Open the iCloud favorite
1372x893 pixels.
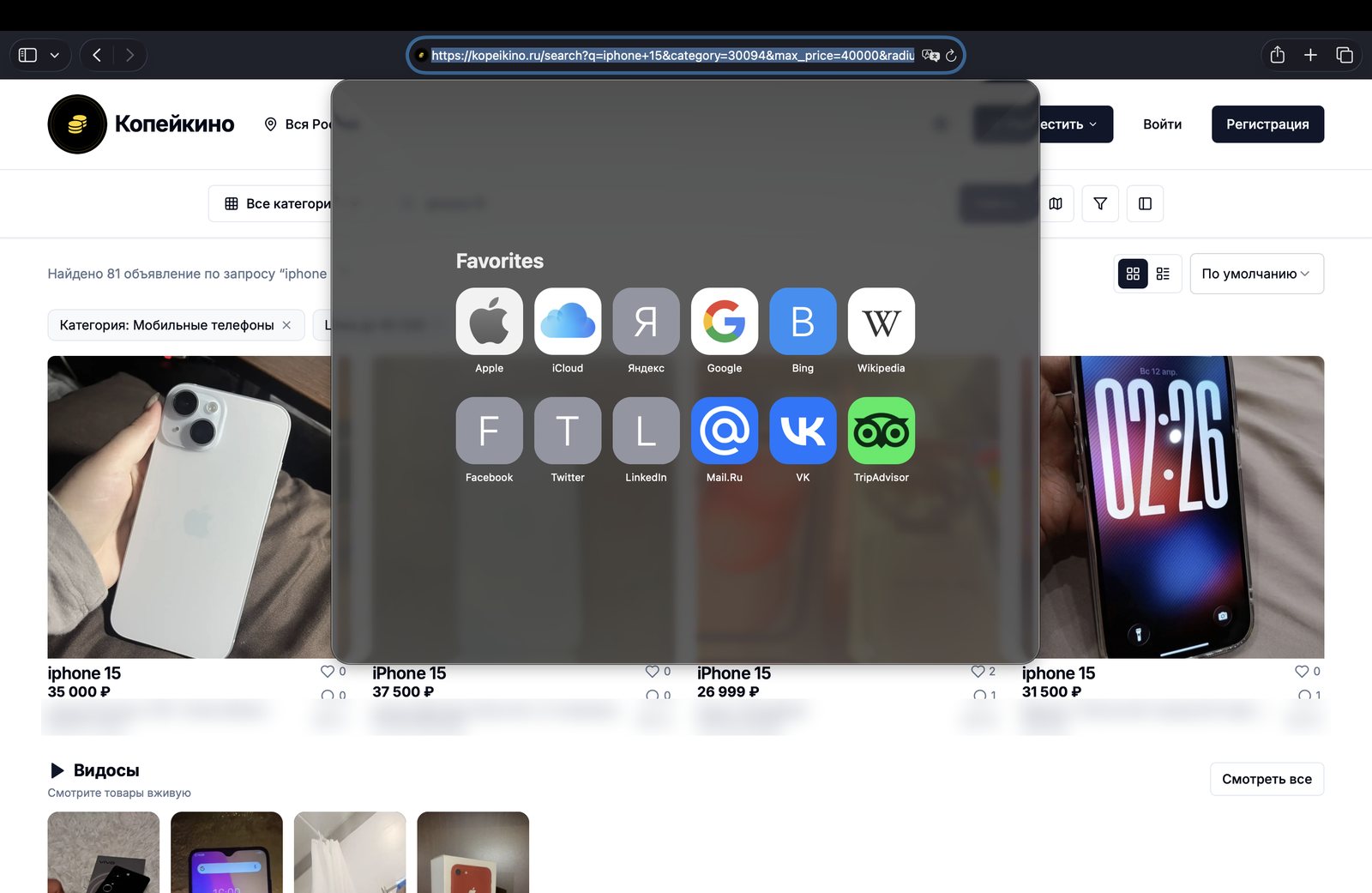click(x=568, y=321)
